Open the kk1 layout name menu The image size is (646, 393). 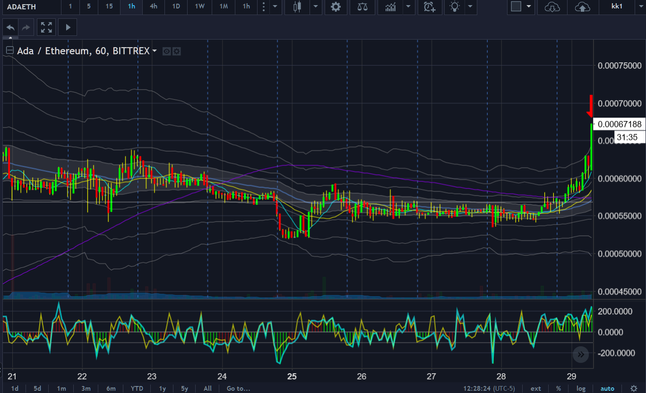(617, 6)
